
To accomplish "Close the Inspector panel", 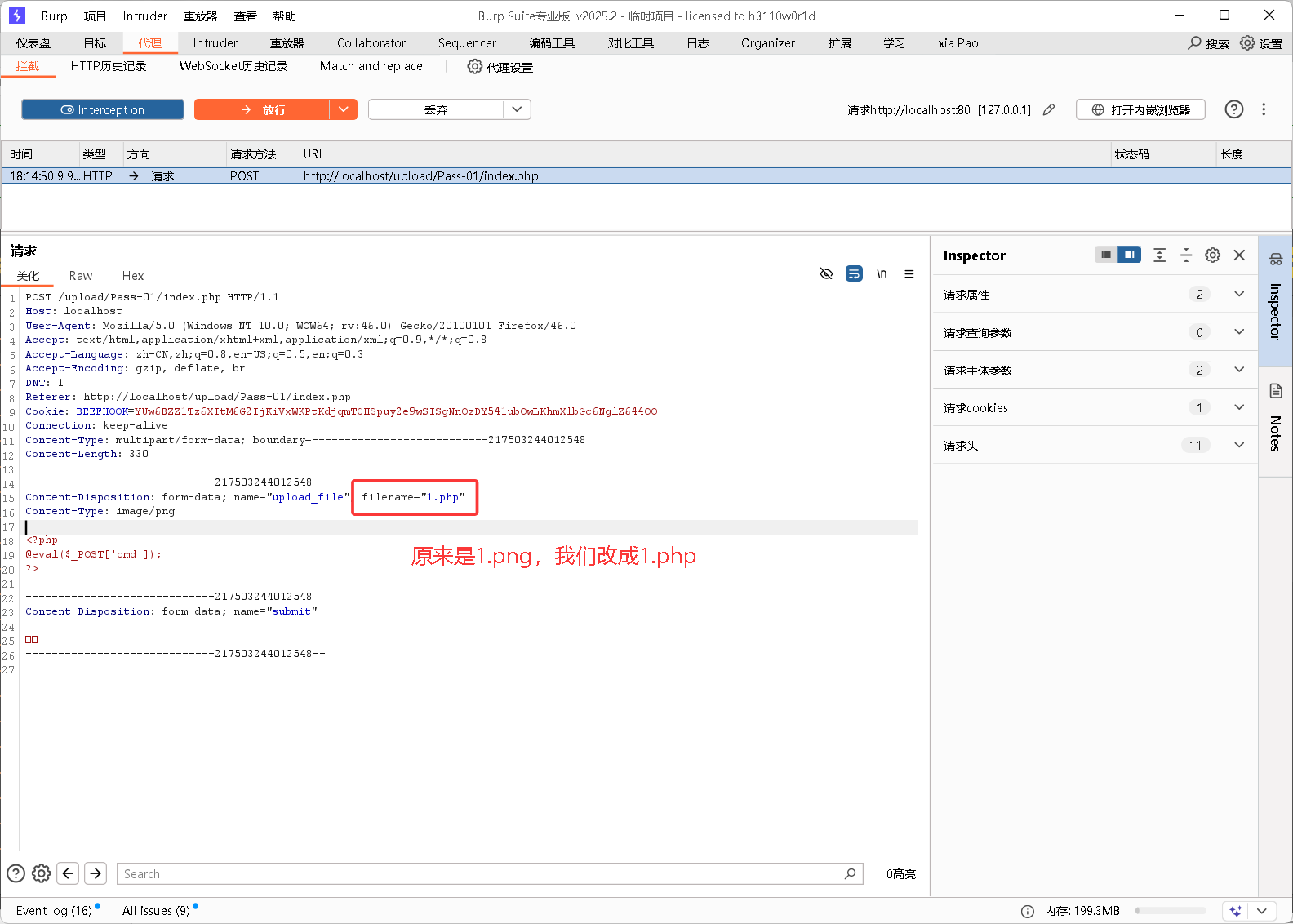I will 1239,255.
